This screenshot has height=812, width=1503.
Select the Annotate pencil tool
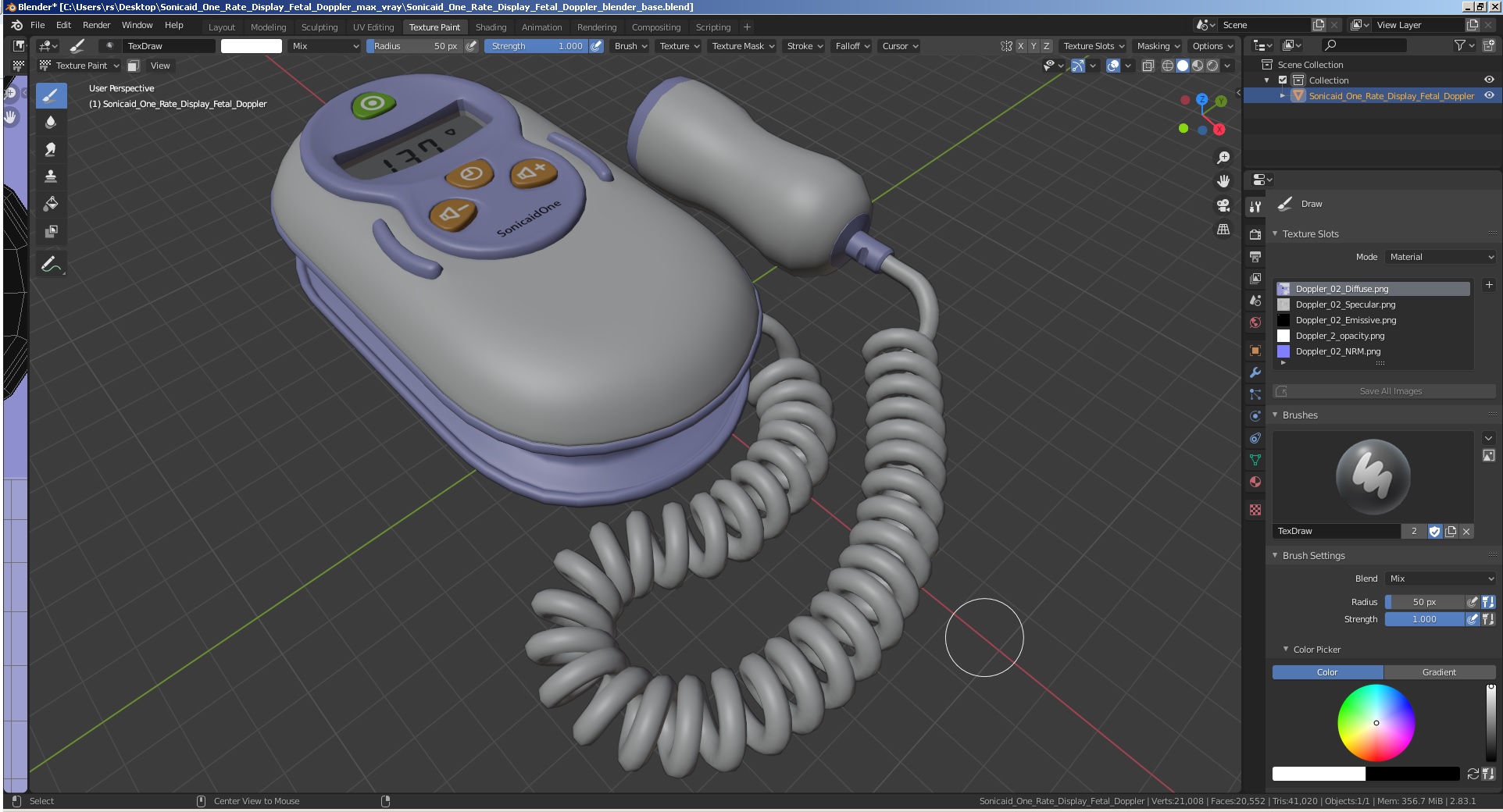coord(51,264)
